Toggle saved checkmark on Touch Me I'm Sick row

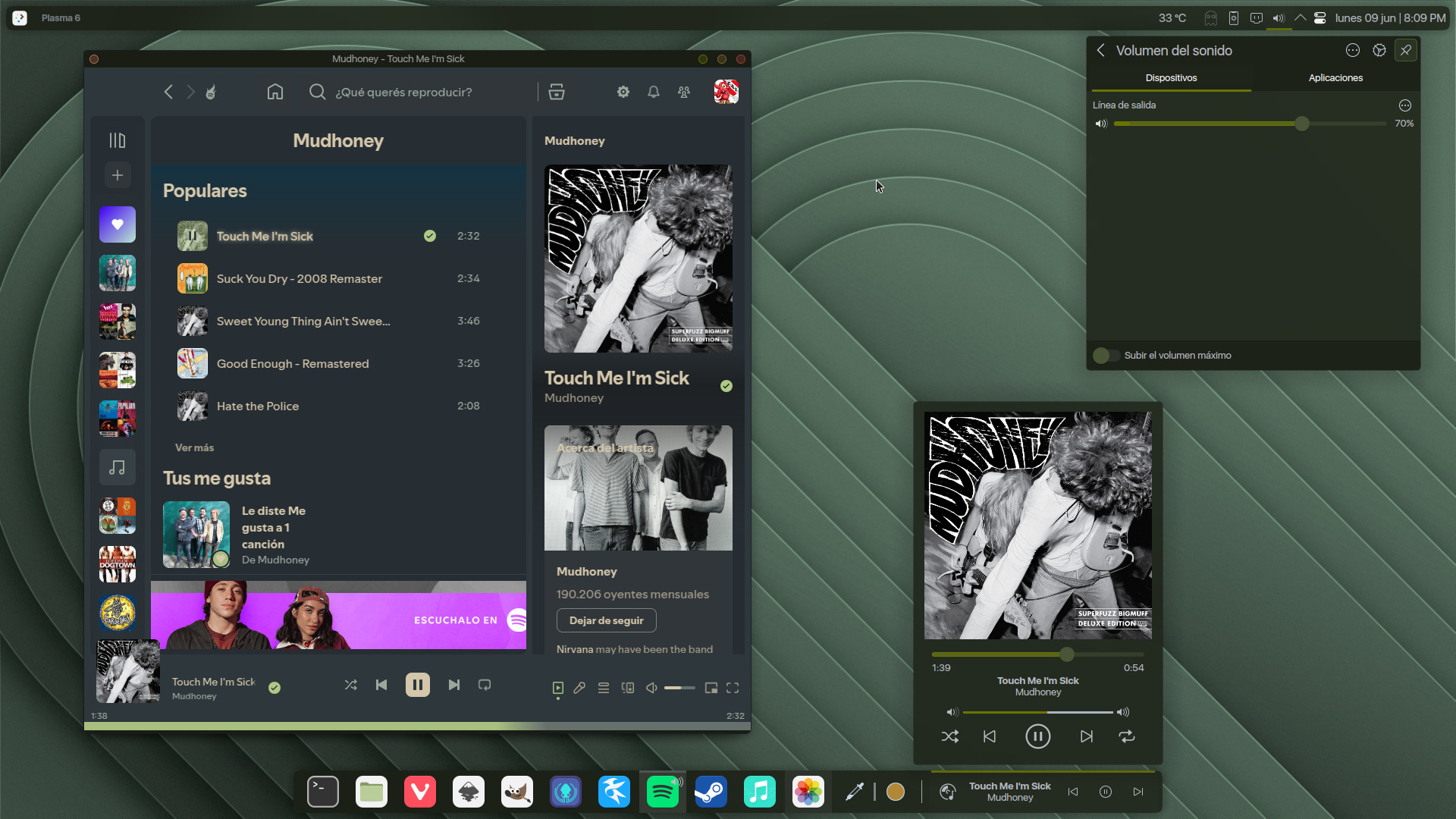click(430, 236)
